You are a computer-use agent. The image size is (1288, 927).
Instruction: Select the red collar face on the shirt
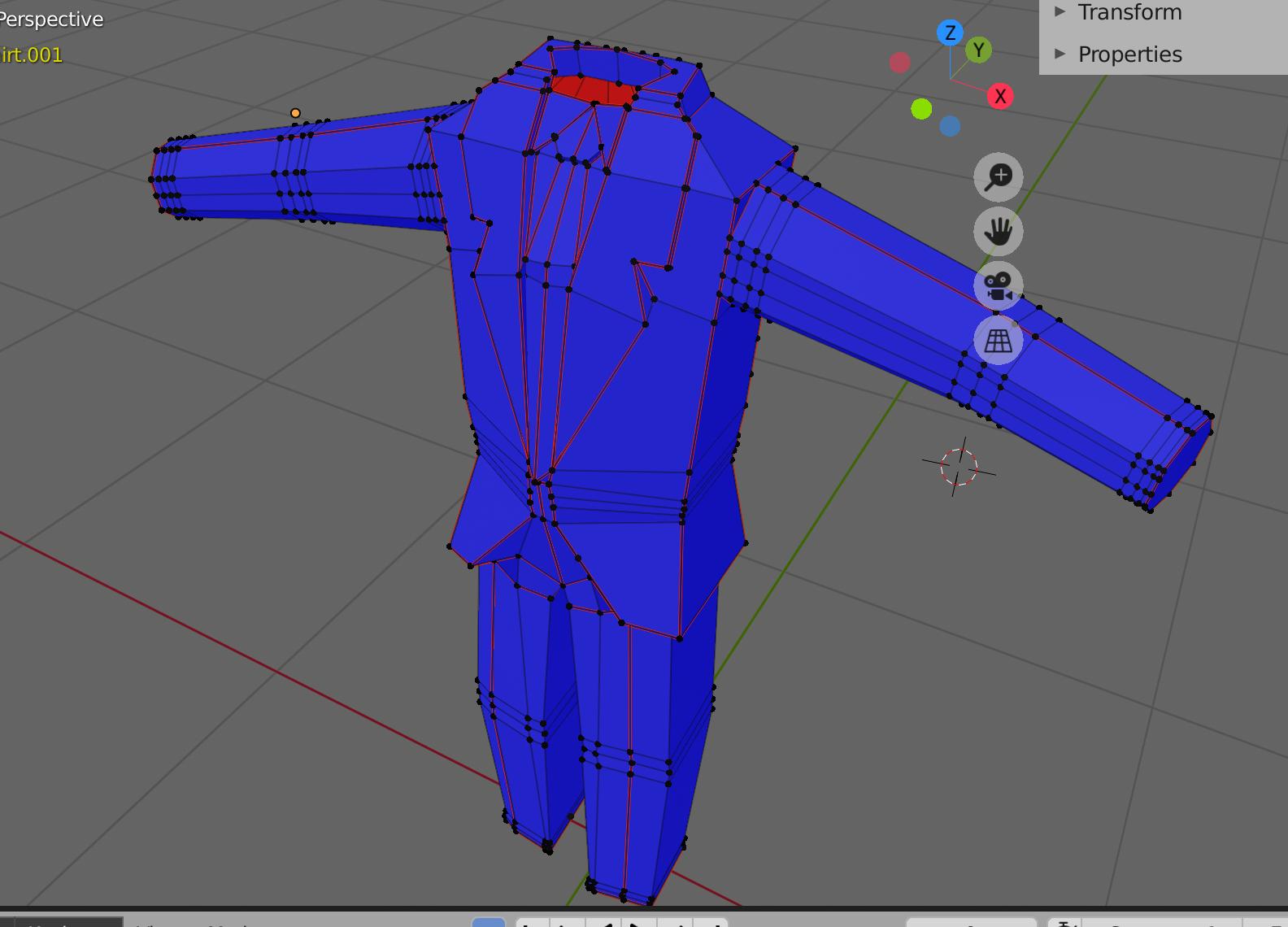(x=594, y=89)
